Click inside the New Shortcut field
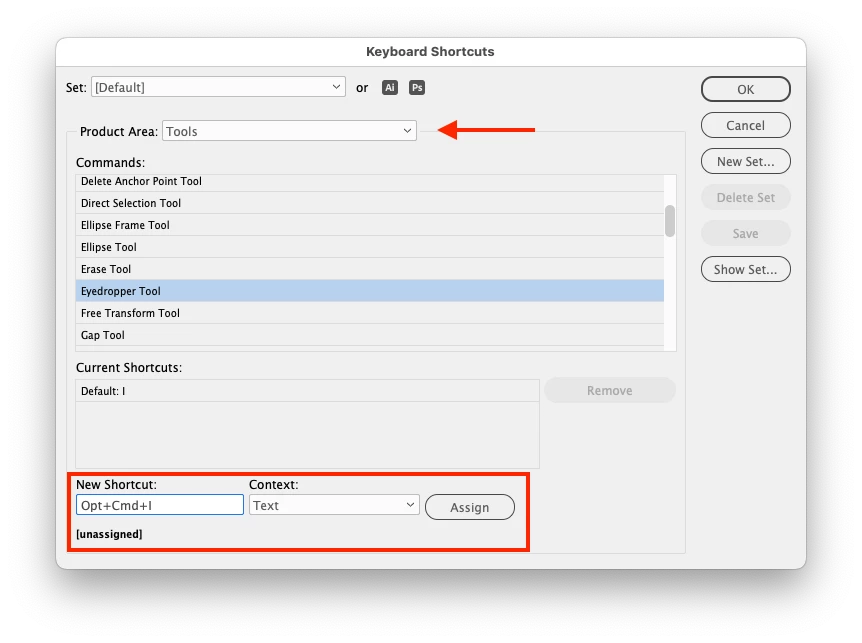 [160, 505]
